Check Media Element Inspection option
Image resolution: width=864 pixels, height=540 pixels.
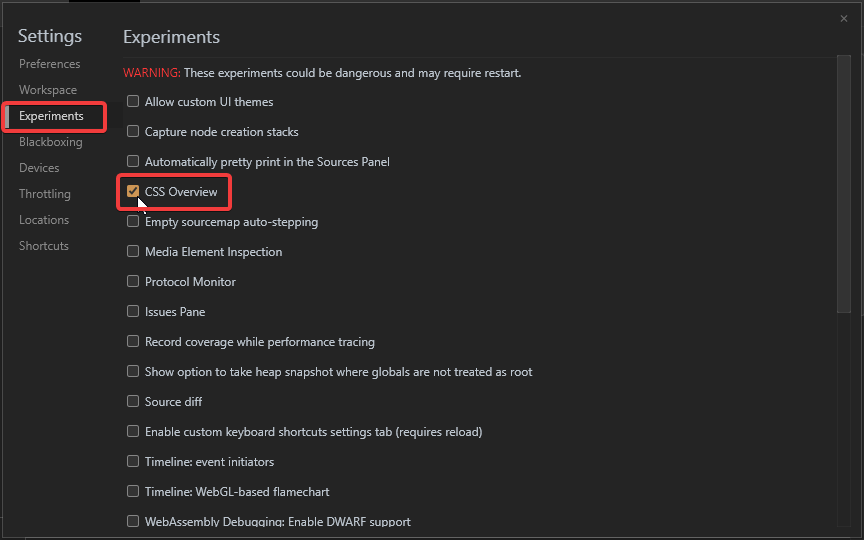(133, 251)
